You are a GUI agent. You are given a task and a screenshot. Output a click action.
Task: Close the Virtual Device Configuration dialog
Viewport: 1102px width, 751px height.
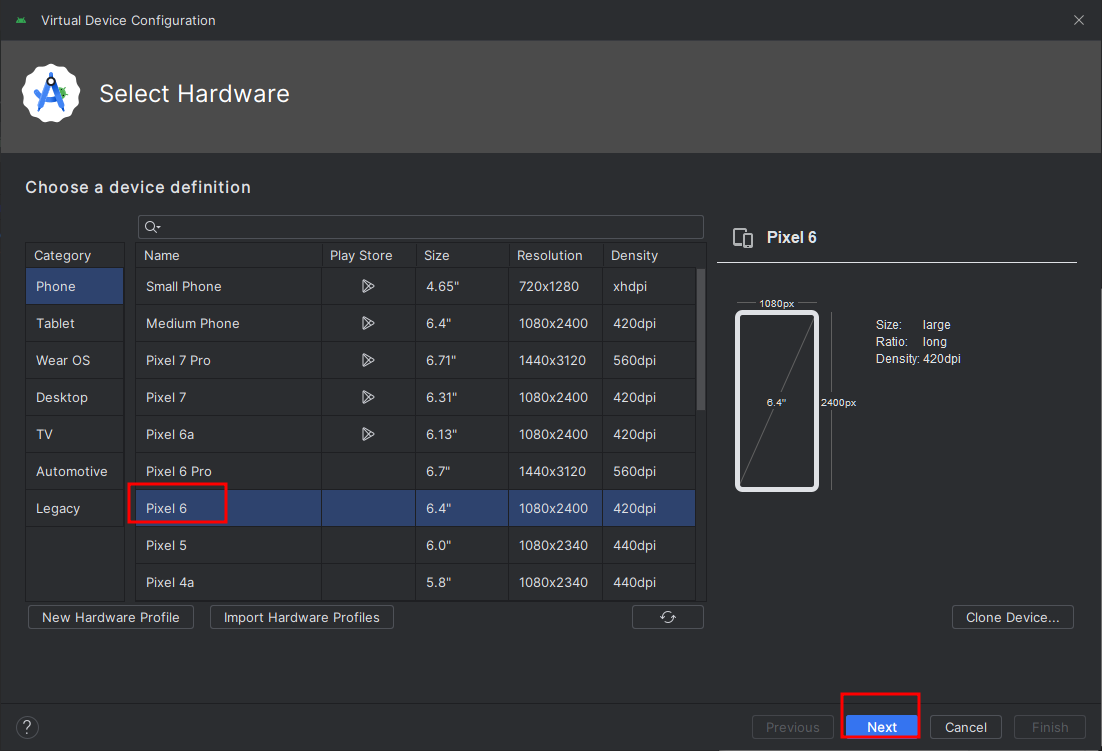click(1079, 20)
